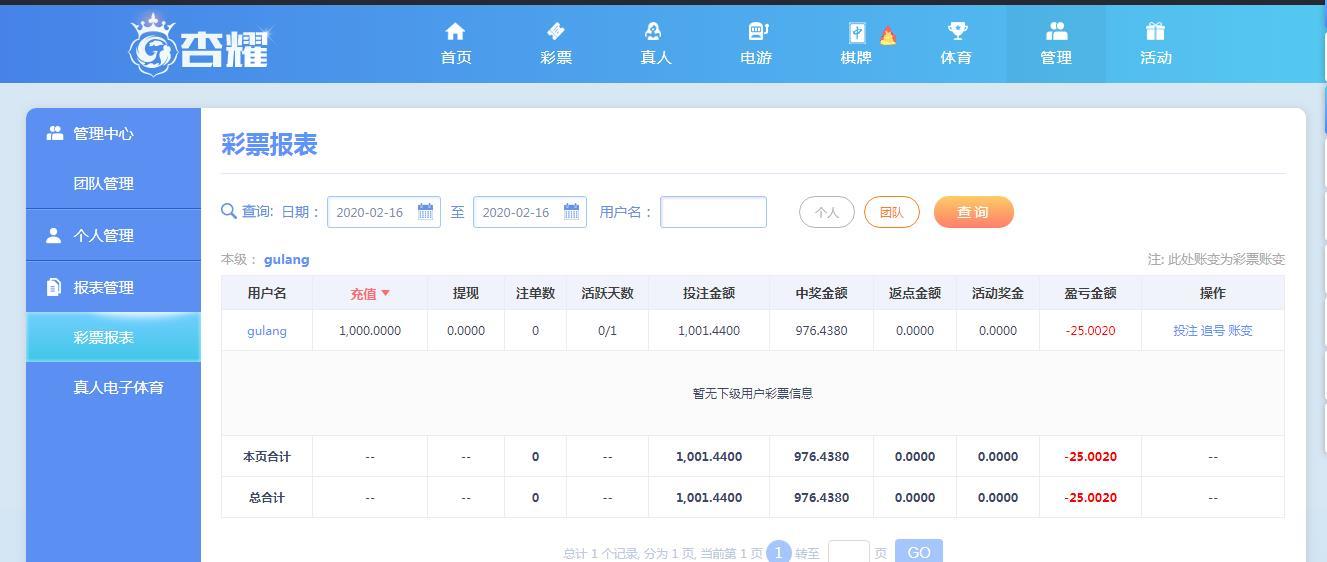Open the 活动 gift icon
This screenshot has width=1327, height=562.
(1156, 32)
